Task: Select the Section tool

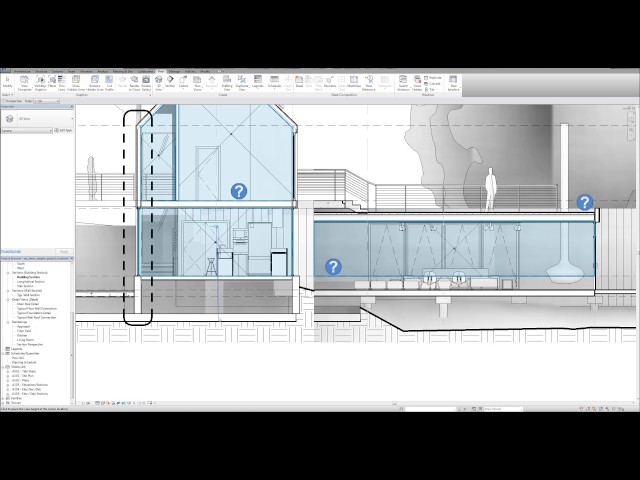Action: [170, 82]
